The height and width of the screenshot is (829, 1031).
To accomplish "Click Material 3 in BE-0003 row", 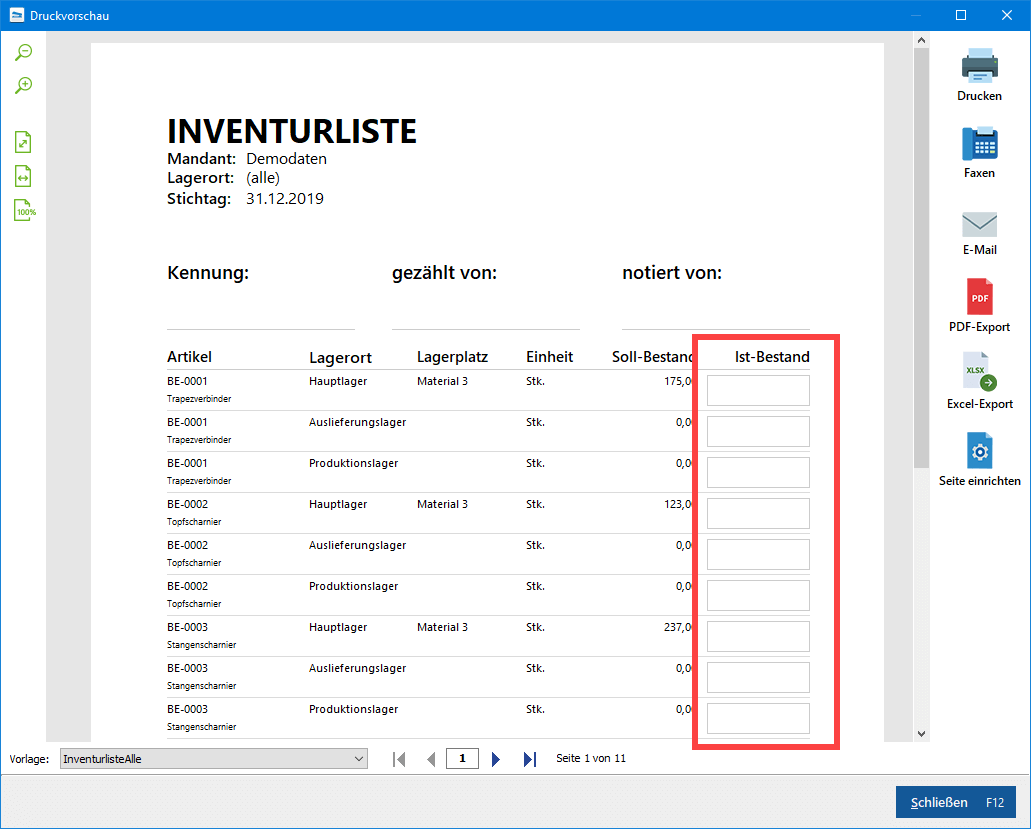I will tap(443, 627).
